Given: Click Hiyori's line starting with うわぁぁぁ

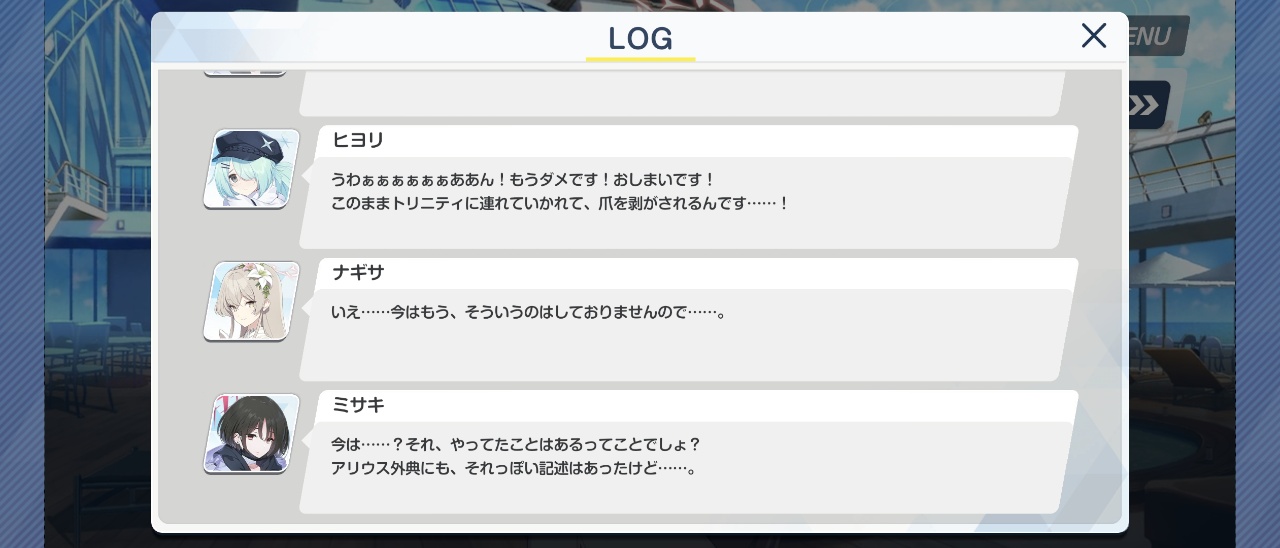Looking at the screenshot, I should (x=523, y=179).
